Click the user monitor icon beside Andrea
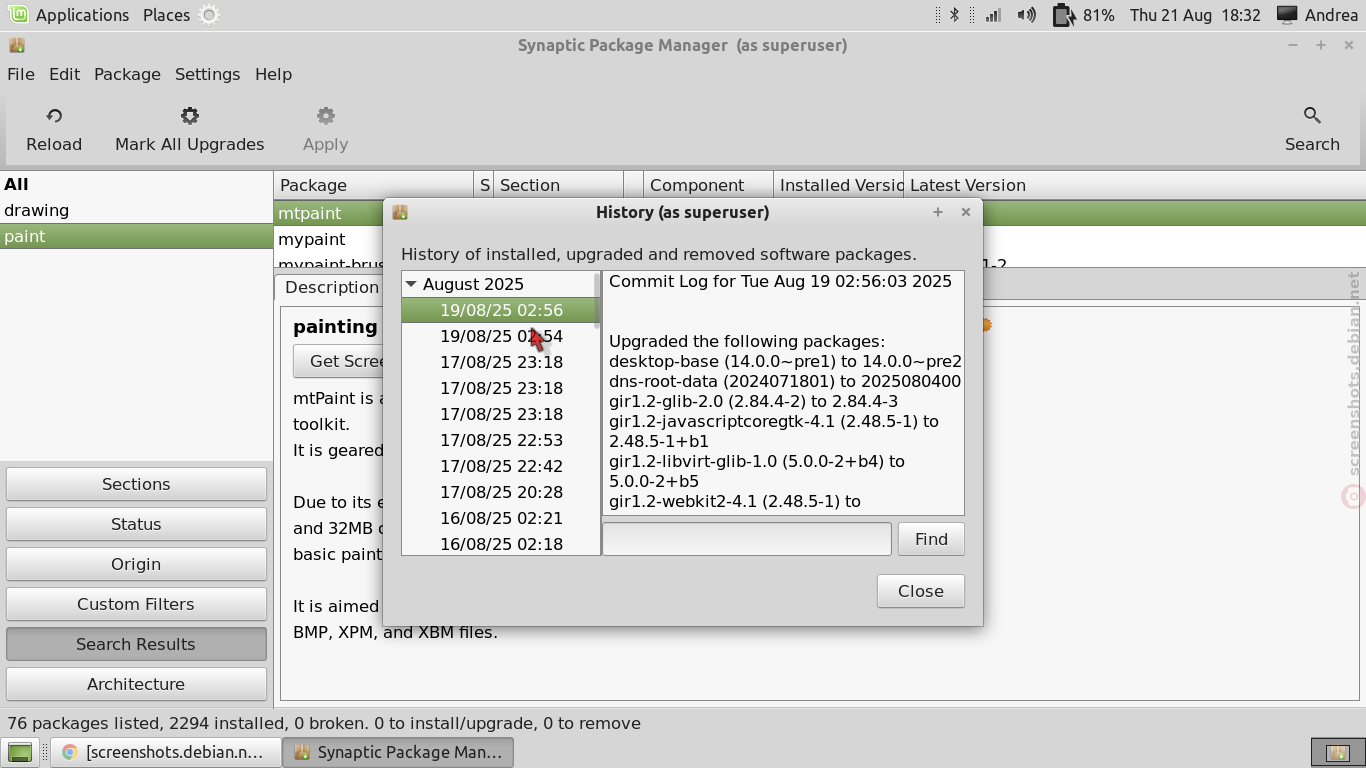The height and width of the screenshot is (768, 1366). [x=1287, y=15]
